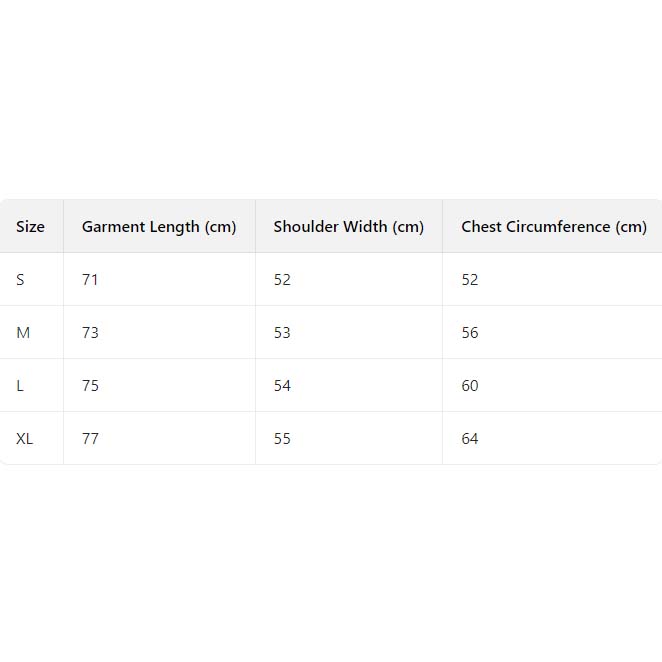Click the Size column header
The image size is (662, 662).
(30, 227)
